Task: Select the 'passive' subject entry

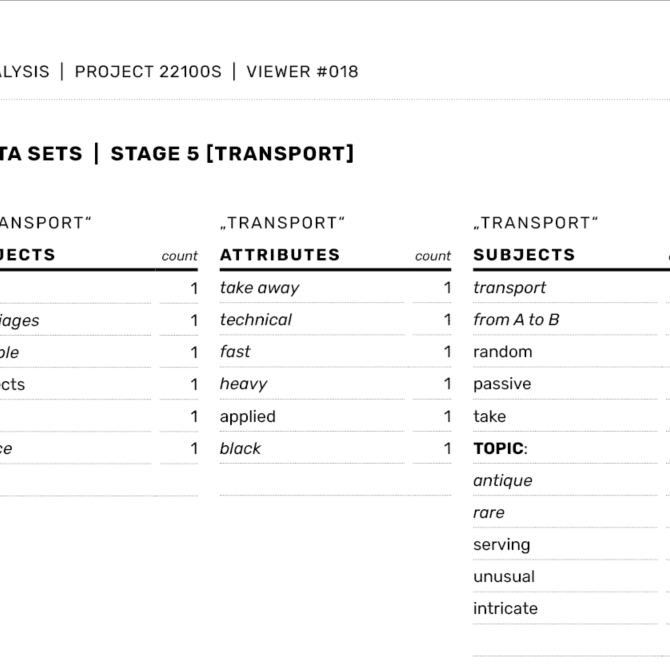Action: [x=502, y=384]
